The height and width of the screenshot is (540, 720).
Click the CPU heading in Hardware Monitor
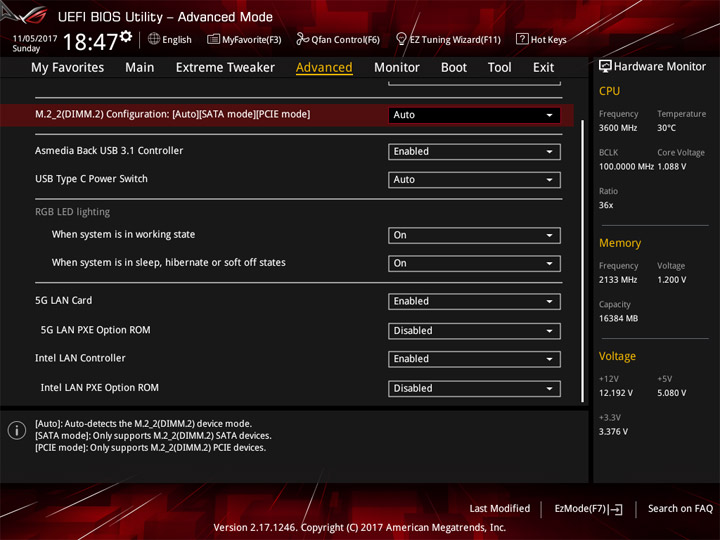coord(609,91)
